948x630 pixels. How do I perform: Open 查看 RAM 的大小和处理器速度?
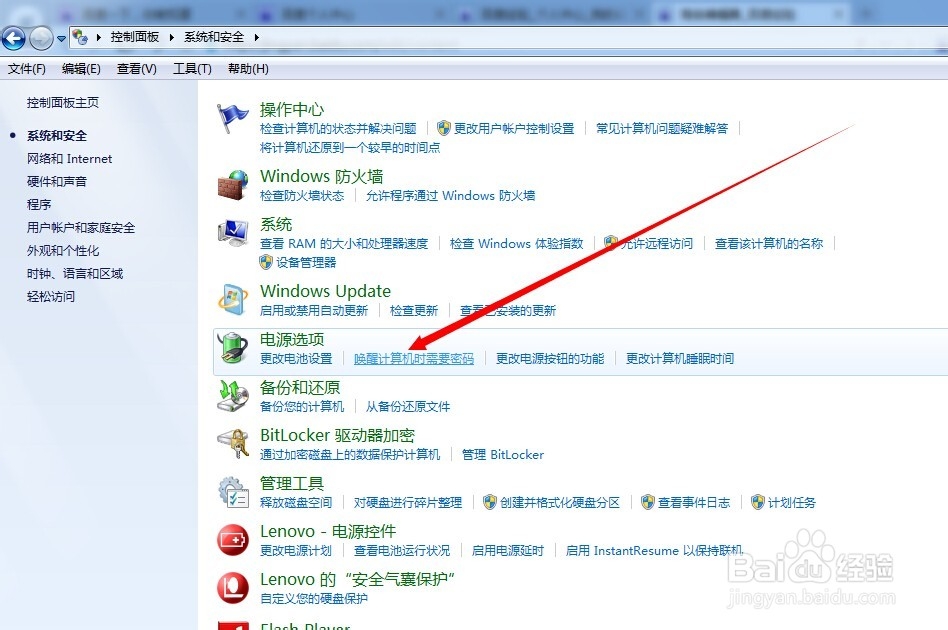[x=343, y=244]
